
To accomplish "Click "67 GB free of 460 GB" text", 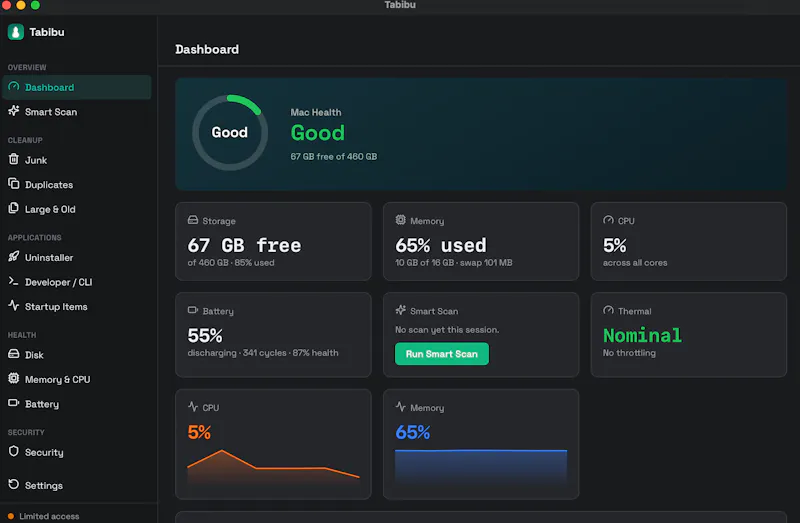I will point(334,157).
